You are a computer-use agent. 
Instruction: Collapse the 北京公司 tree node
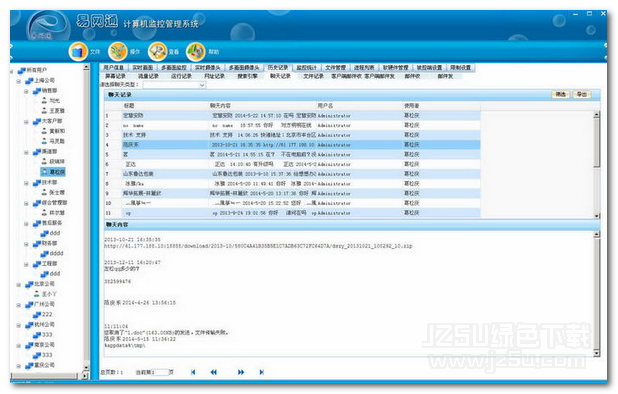tap(19, 284)
